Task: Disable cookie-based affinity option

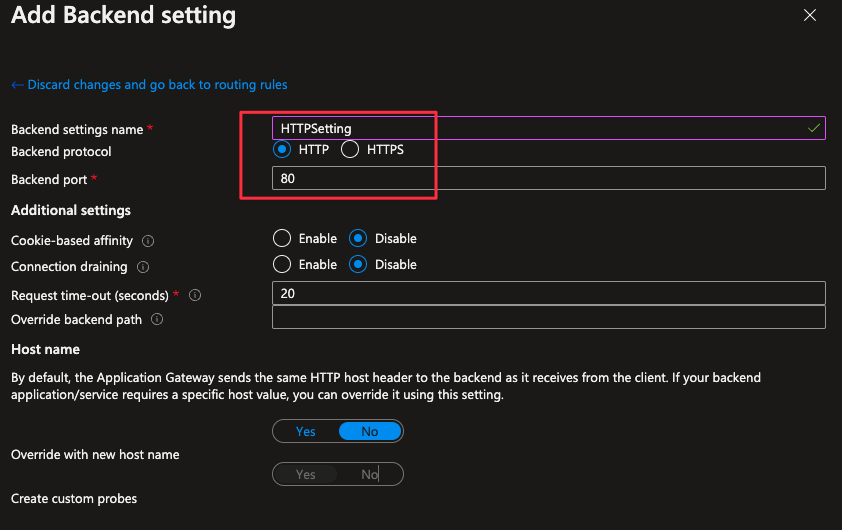Action: [x=359, y=239]
